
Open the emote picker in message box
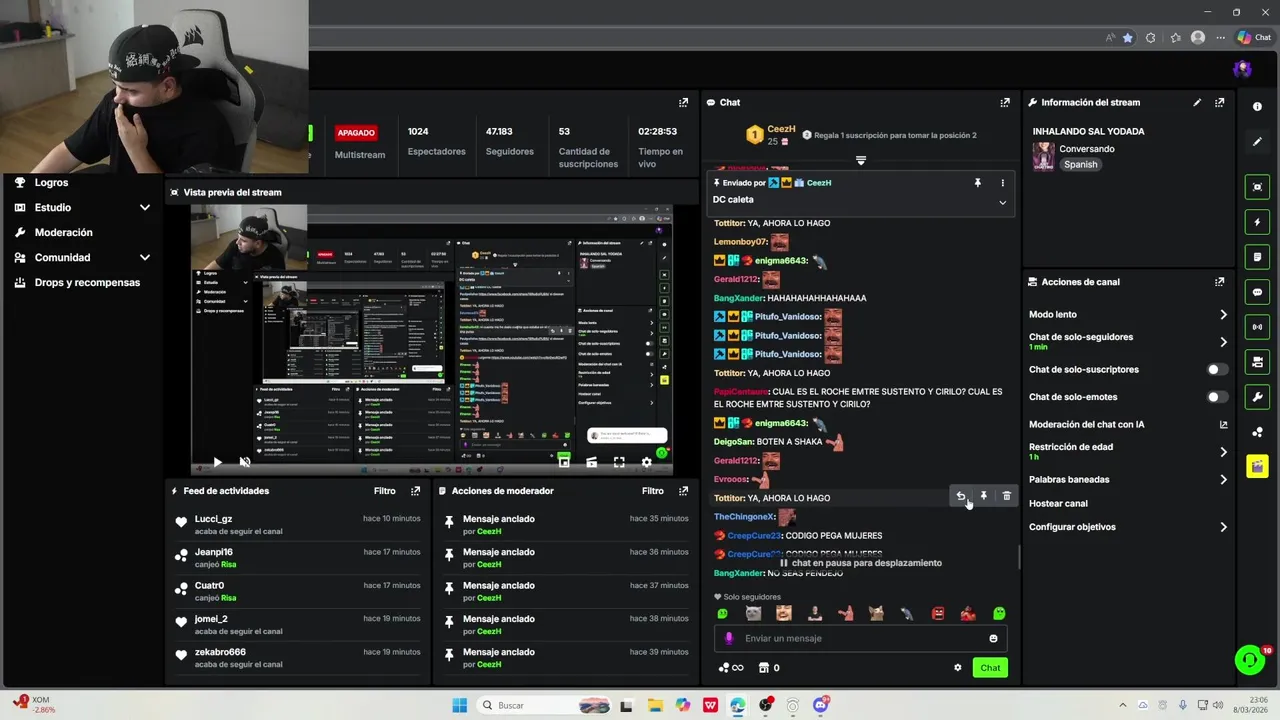(x=993, y=638)
